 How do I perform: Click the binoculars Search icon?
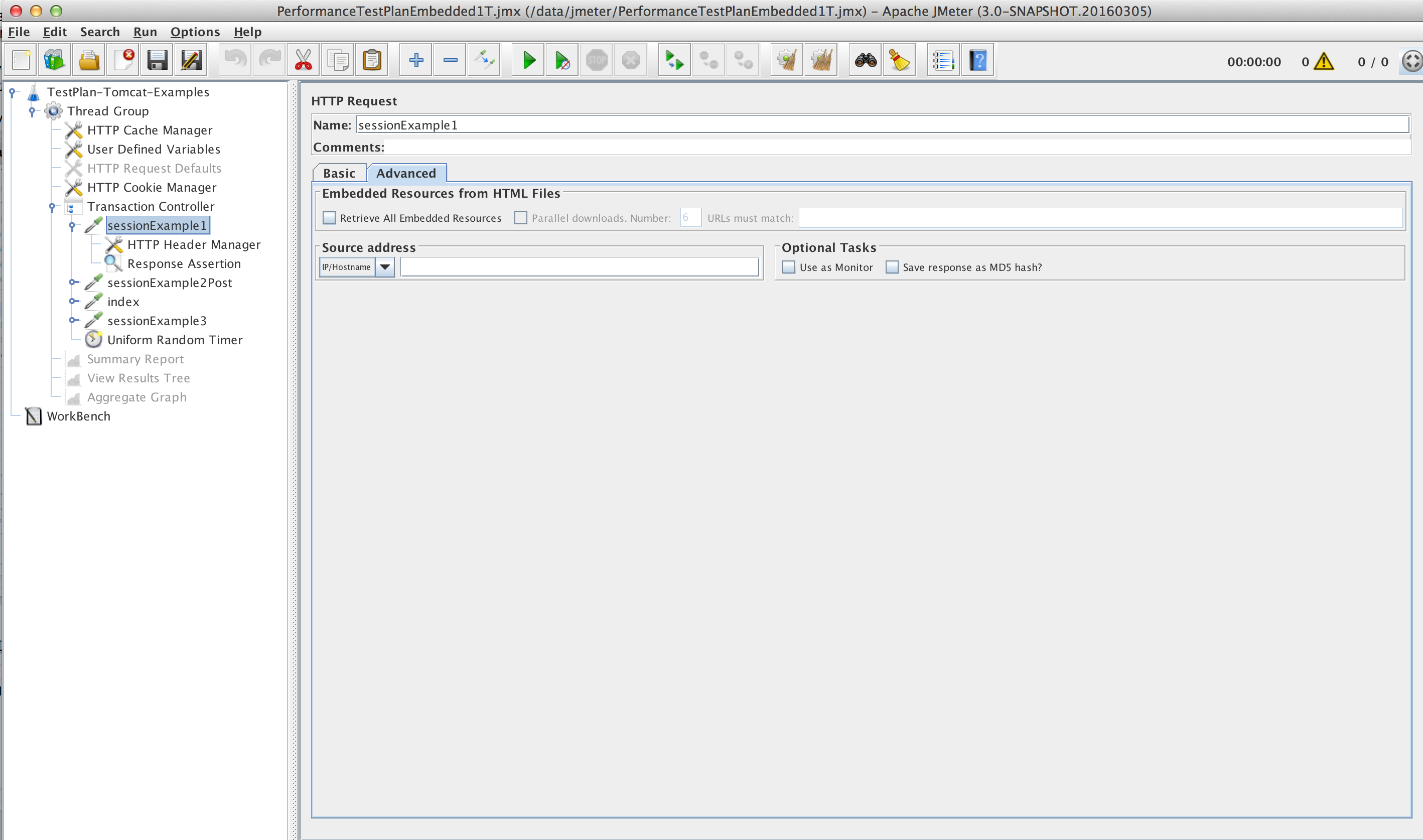pyautogui.click(x=865, y=61)
